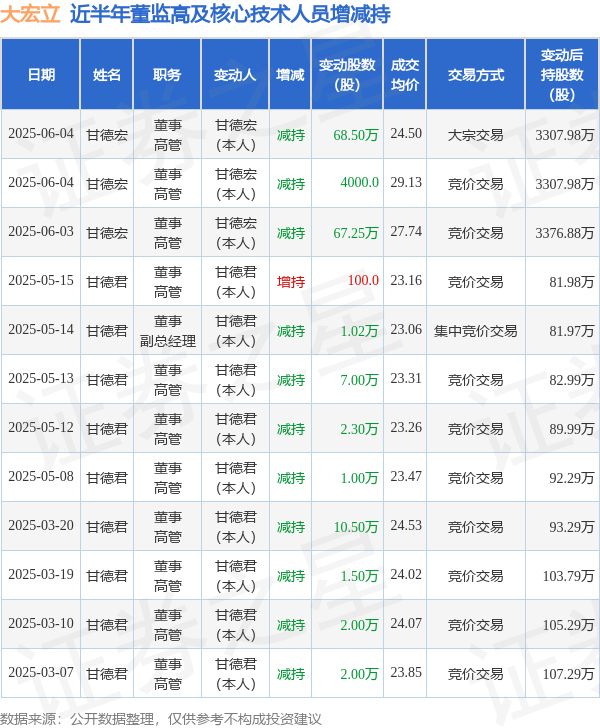Select the 1.02万 share change value

[x=359, y=331]
